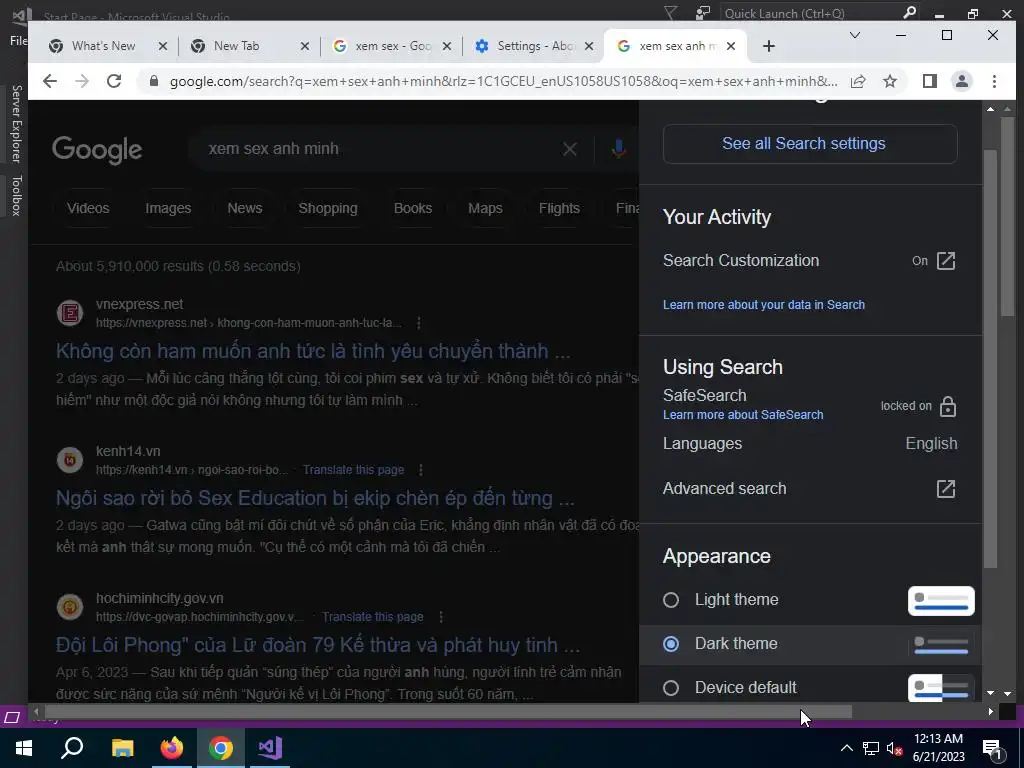Open the Videos search filter
This screenshot has height=768, width=1024.
(x=88, y=208)
